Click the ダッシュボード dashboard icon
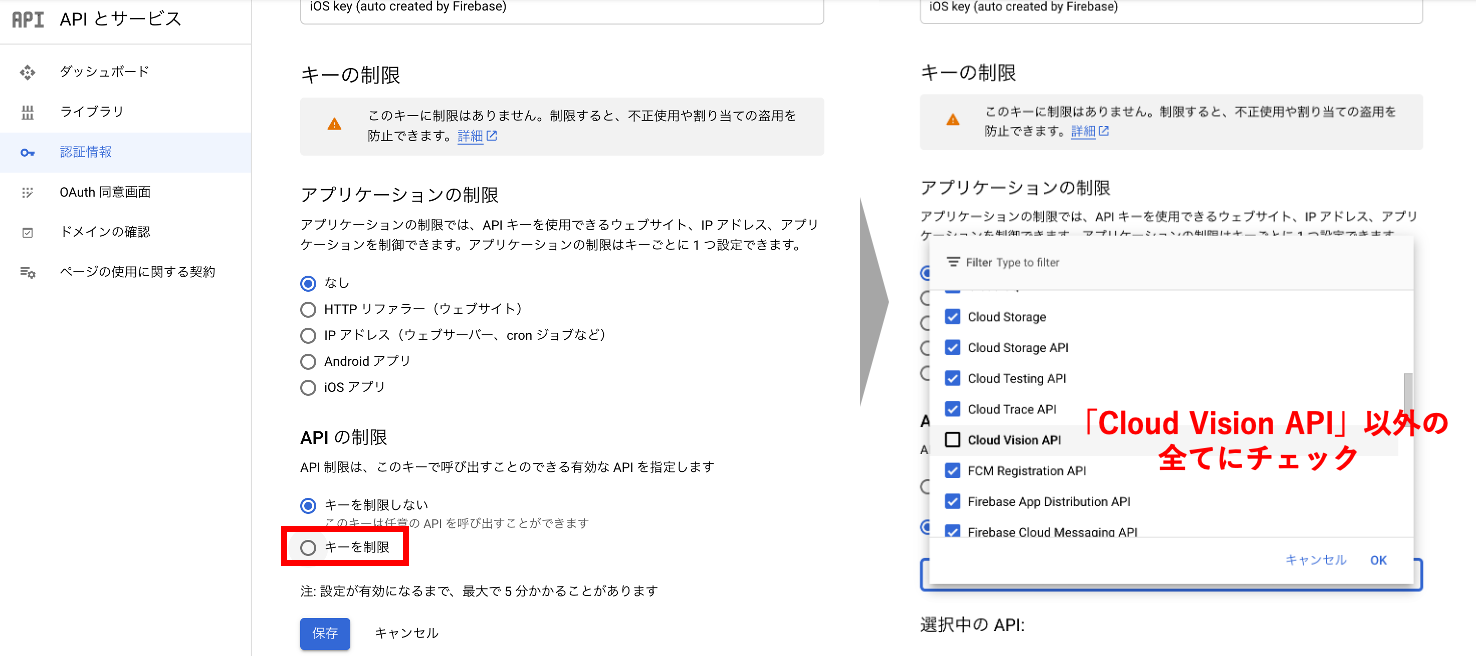This screenshot has width=1477, height=656. (28, 72)
